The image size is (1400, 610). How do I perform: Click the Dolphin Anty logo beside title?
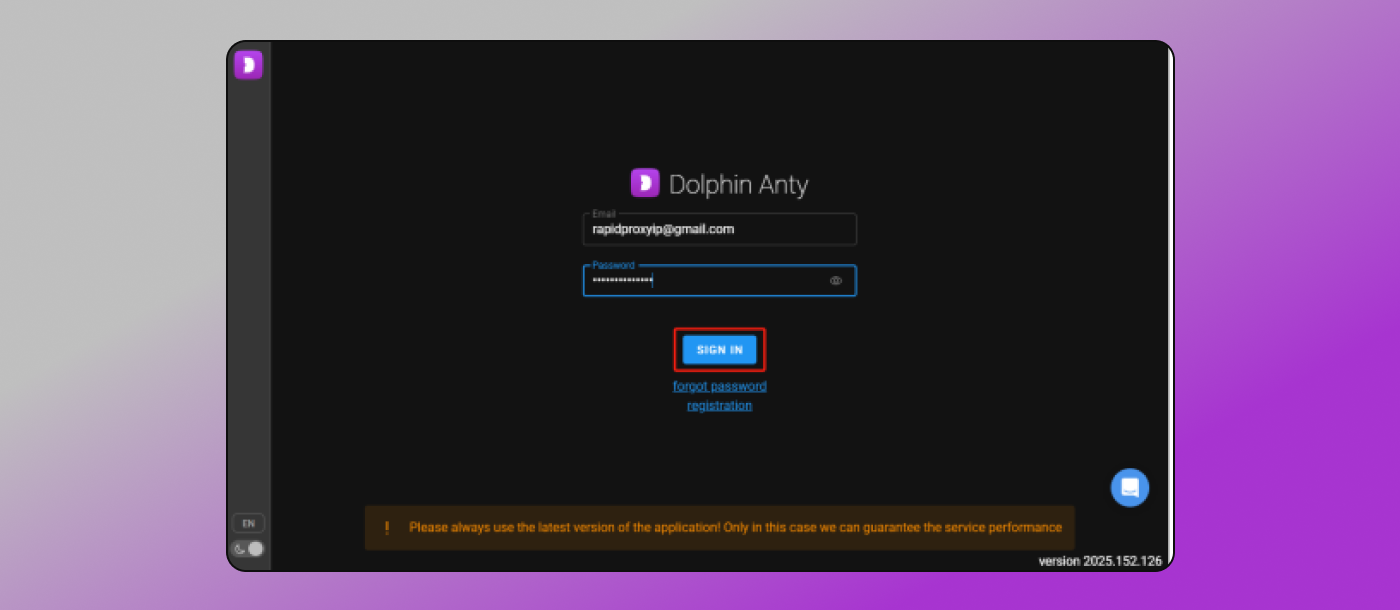pyautogui.click(x=645, y=183)
